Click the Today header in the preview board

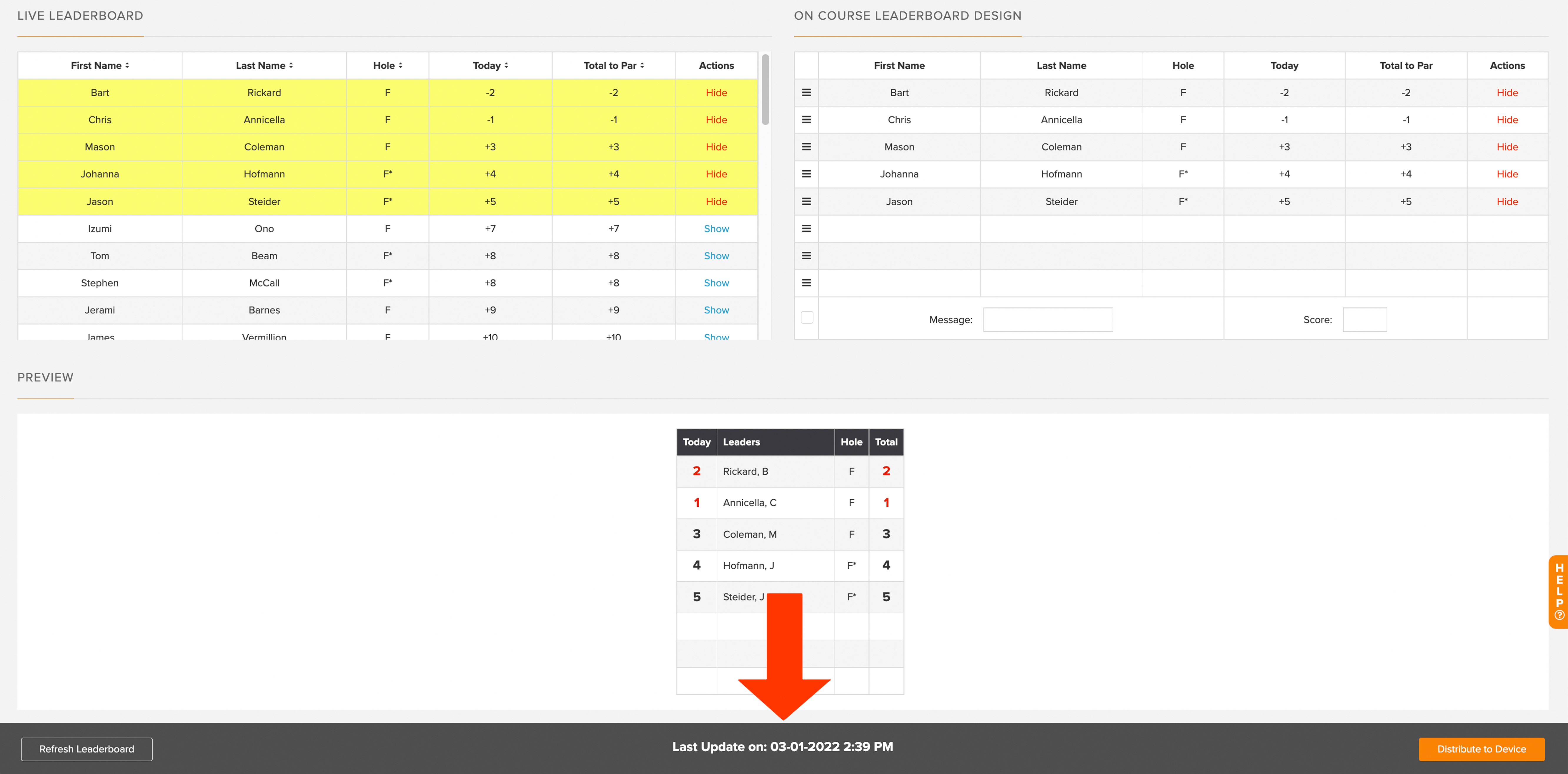(697, 442)
